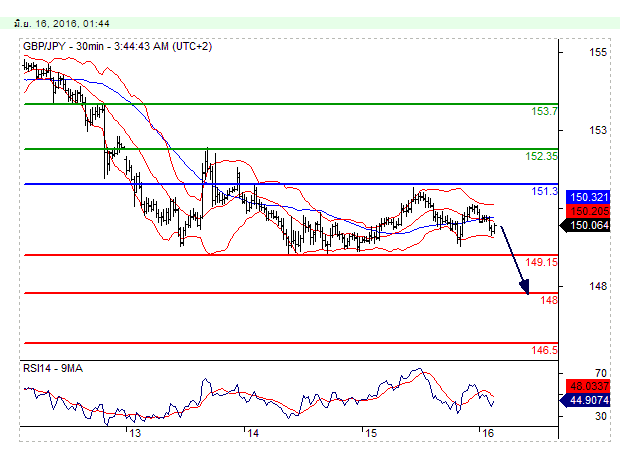The image size is (620, 456).
Task: Click the red RSI value 48.0337
Action: coord(588,386)
